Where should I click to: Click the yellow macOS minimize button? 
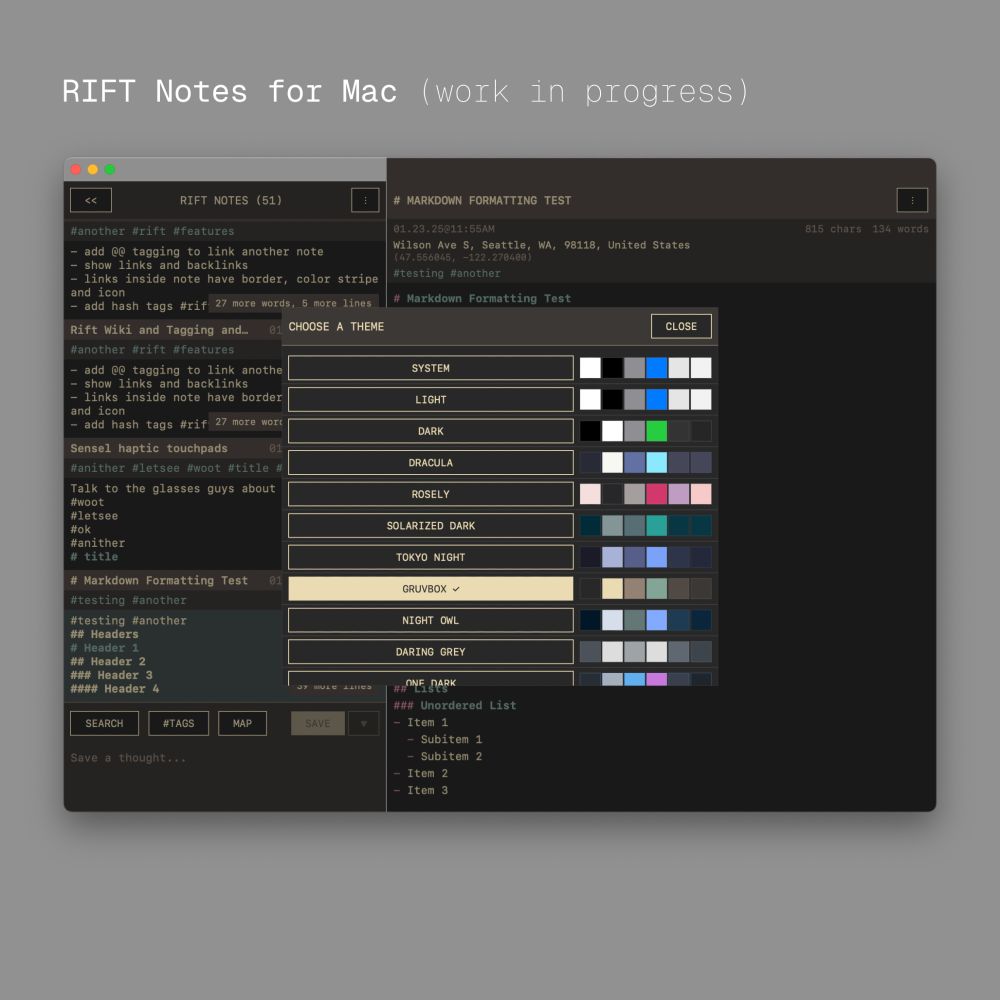(x=93, y=169)
